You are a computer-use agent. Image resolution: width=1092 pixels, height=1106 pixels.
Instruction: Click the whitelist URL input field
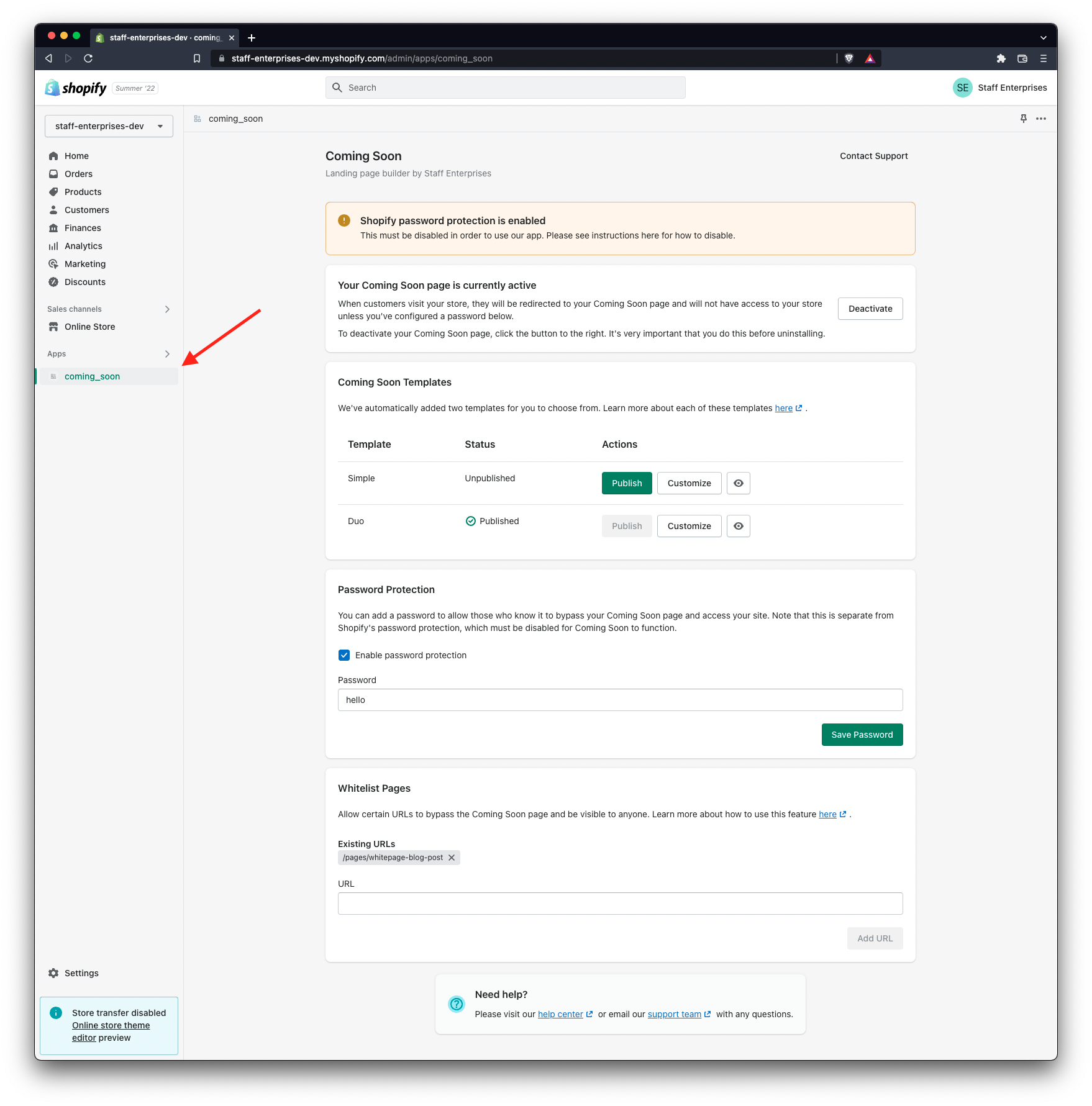pyautogui.click(x=620, y=904)
